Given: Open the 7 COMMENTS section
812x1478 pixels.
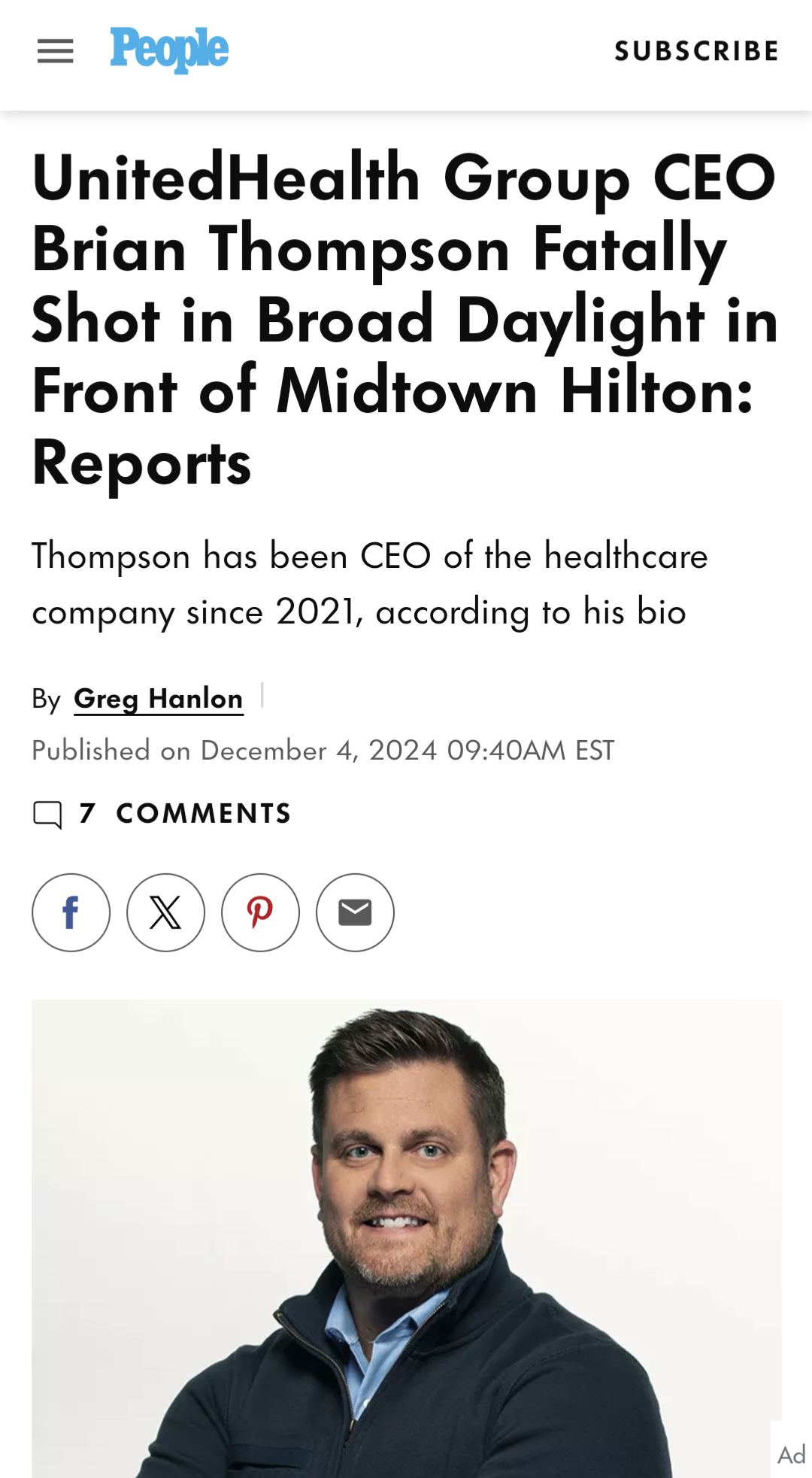Looking at the screenshot, I should click(183, 813).
